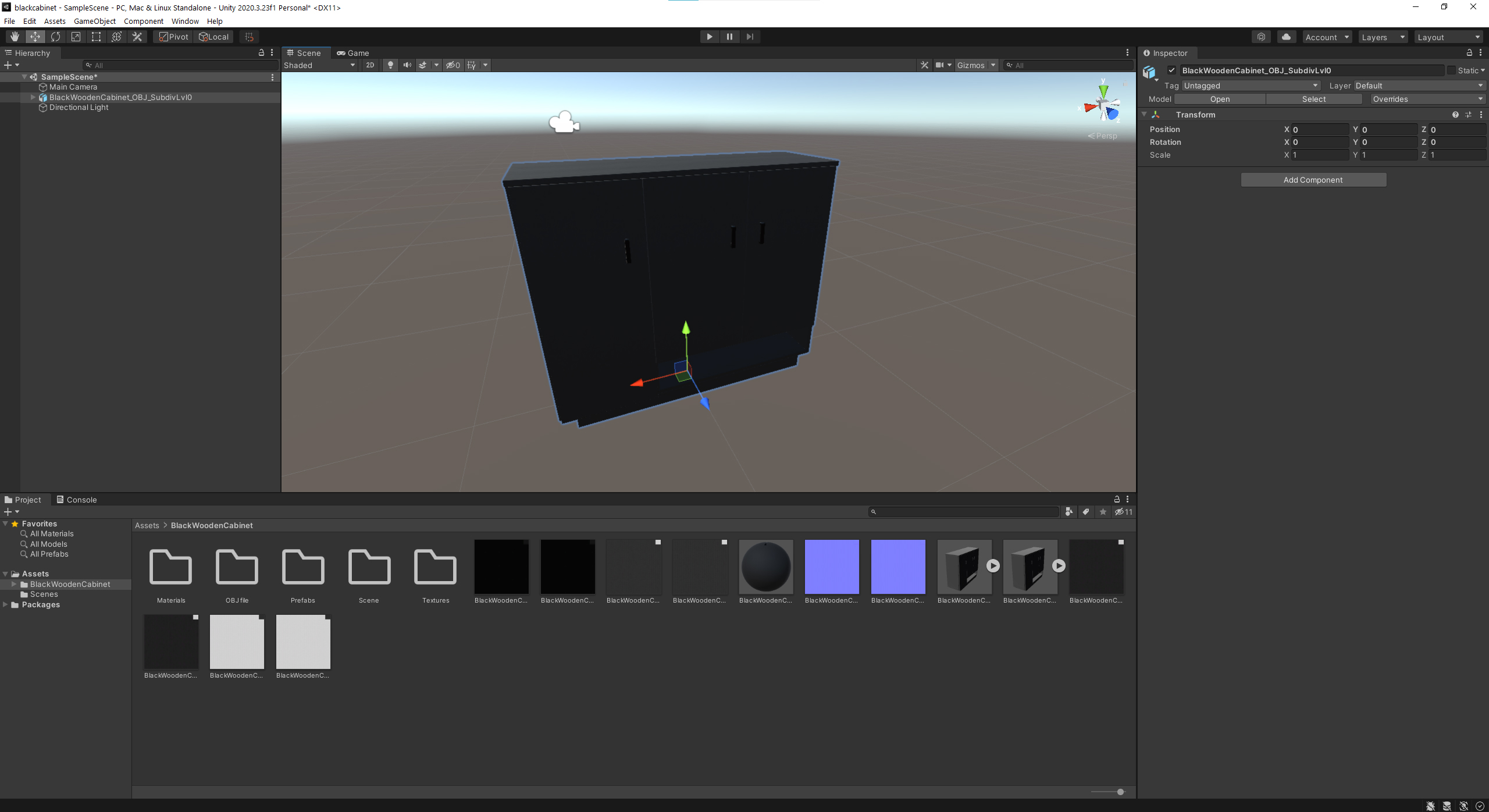Select the Hand tool in toolbar
This screenshot has width=1489, height=812.
15,37
